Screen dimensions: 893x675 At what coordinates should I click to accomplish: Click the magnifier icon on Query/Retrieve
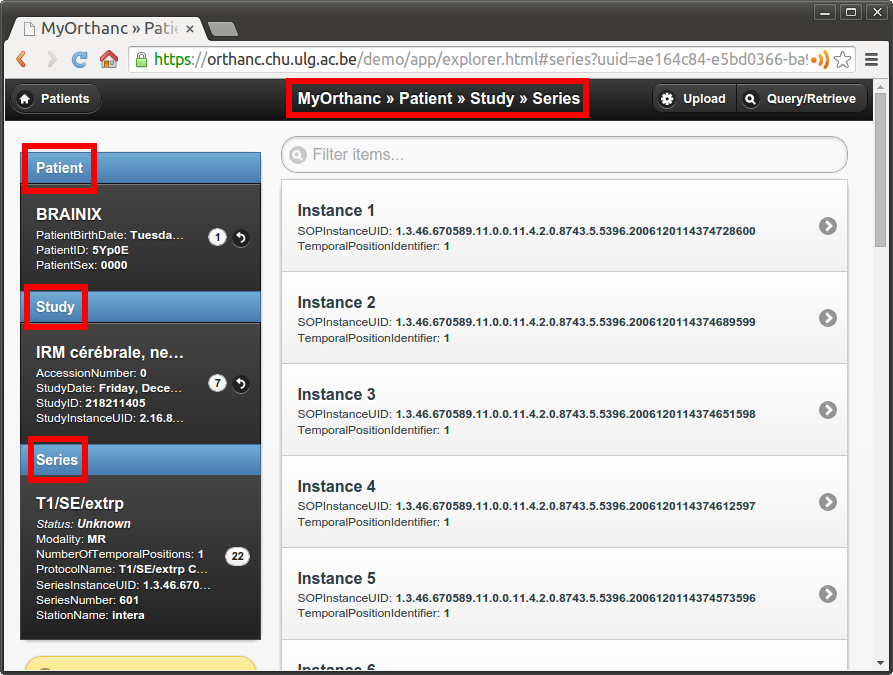[751, 99]
